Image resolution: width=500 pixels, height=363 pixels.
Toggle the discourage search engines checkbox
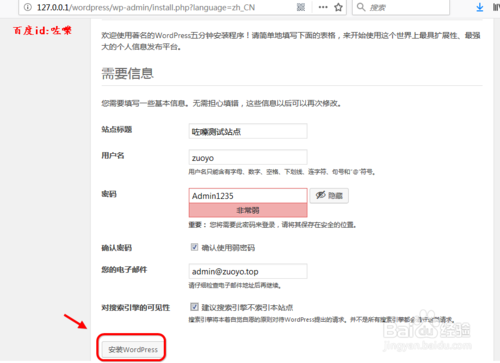click(194, 307)
